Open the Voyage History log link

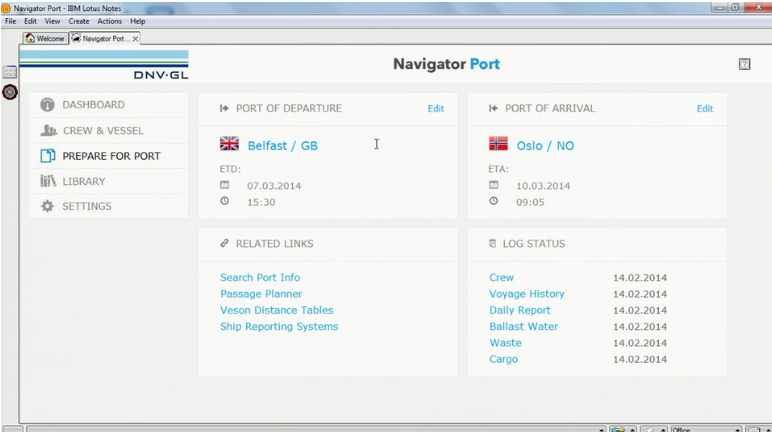tap(527, 294)
